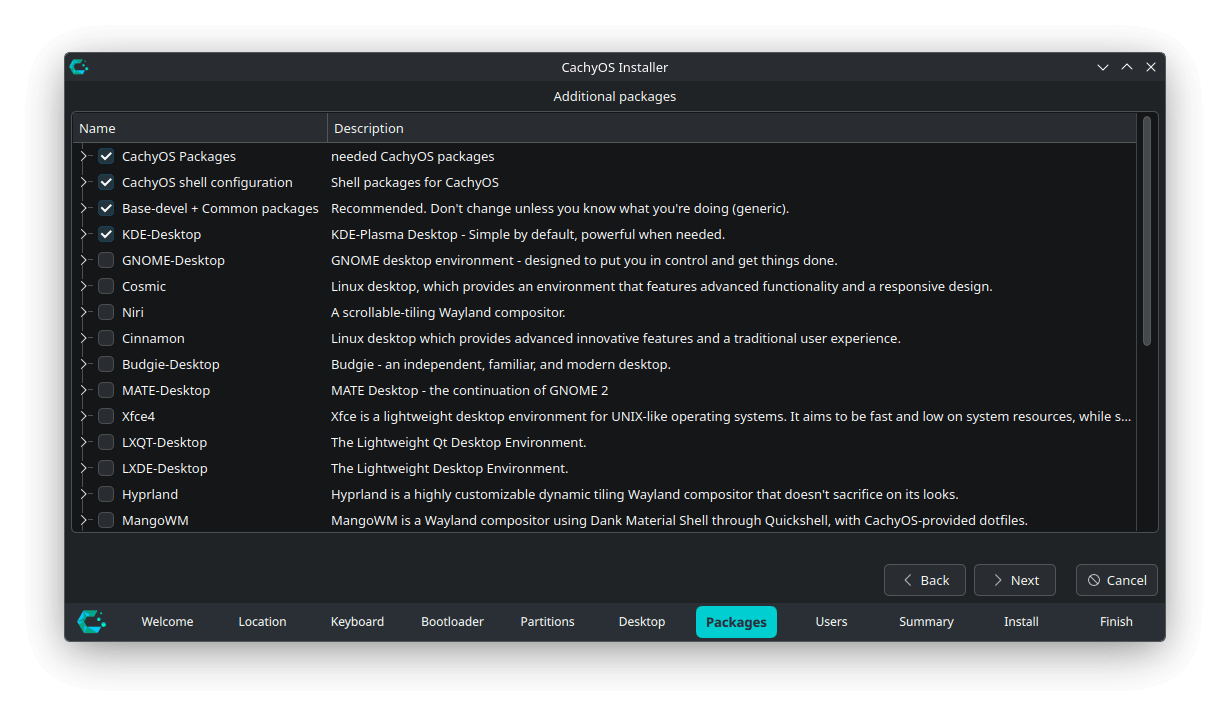Uncheck CachyOS shell configuration checkbox

point(106,182)
